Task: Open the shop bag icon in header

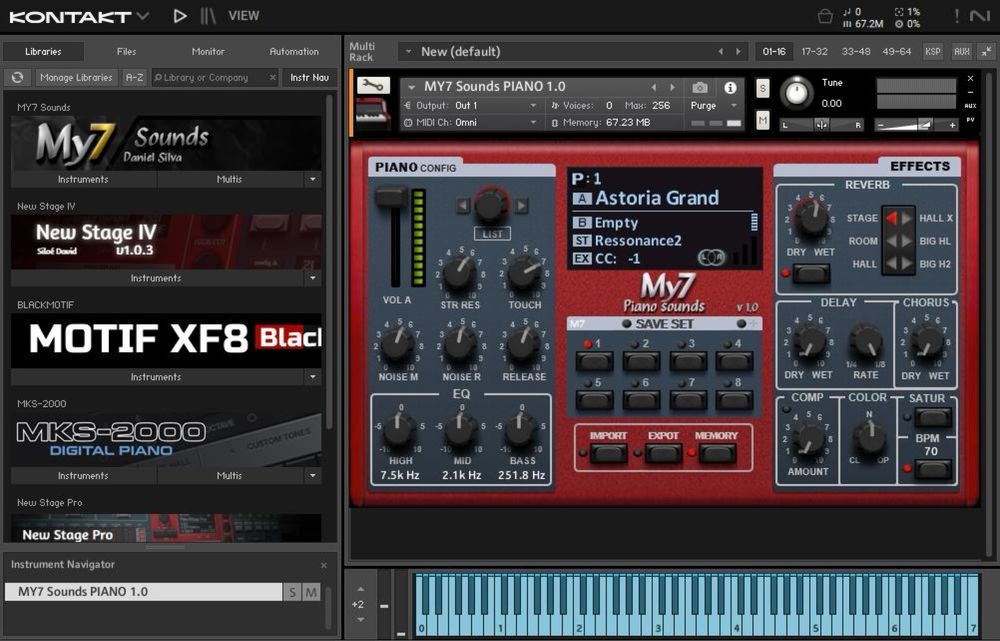Action: (x=825, y=16)
